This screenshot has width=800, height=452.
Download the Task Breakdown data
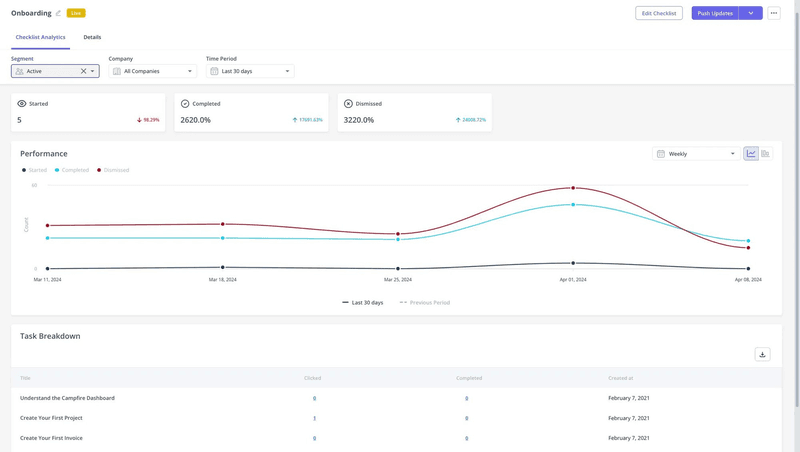coord(762,354)
